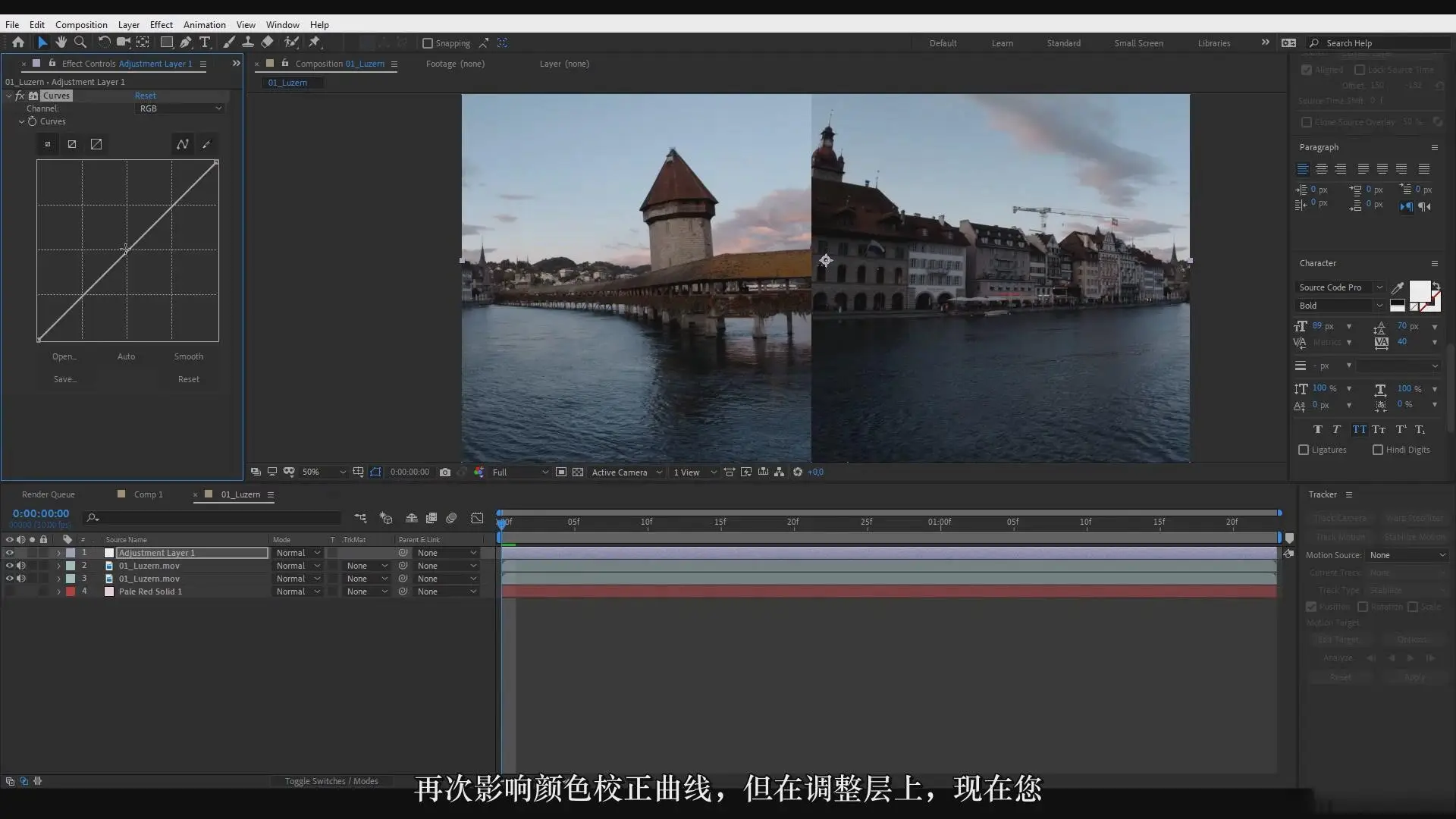Select the Pen tool
The width and height of the screenshot is (1456, 819).
(x=186, y=42)
